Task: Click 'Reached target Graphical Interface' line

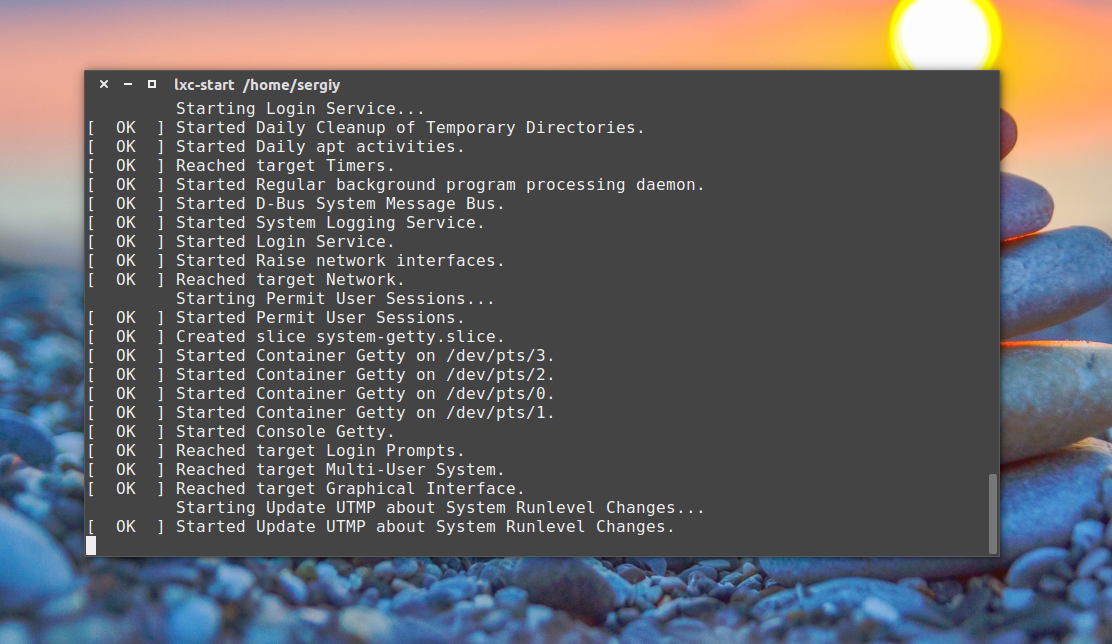Action: [x=350, y=489]
